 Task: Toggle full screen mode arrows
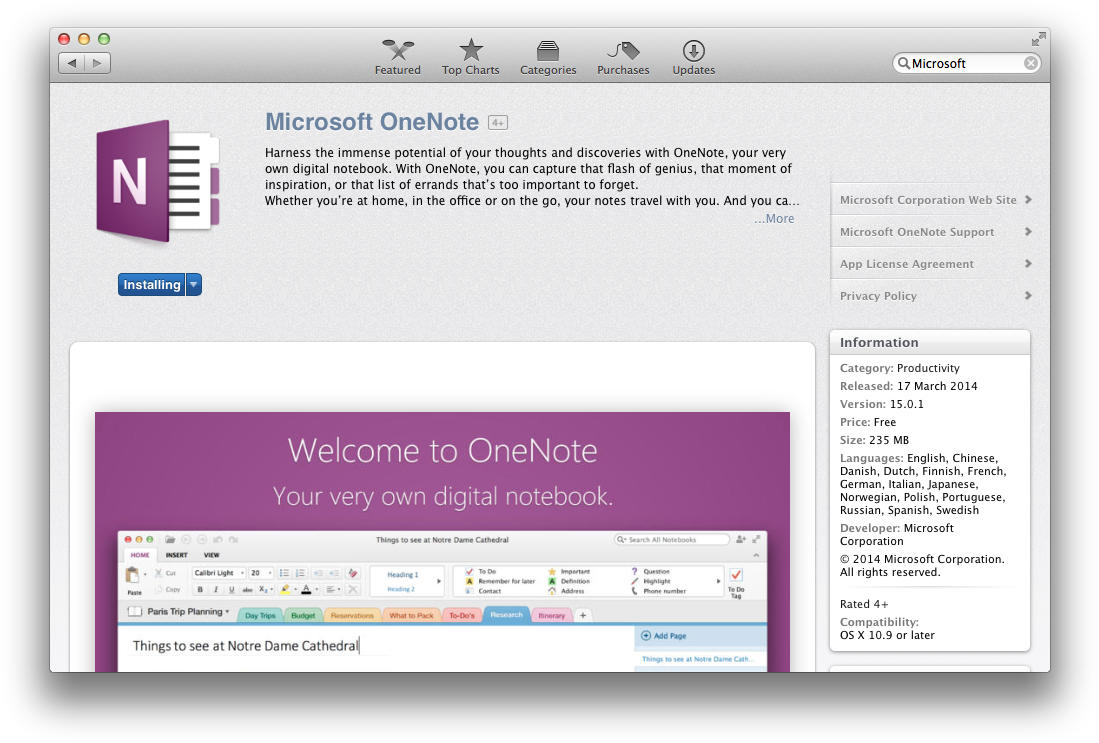click(1039, 39)
